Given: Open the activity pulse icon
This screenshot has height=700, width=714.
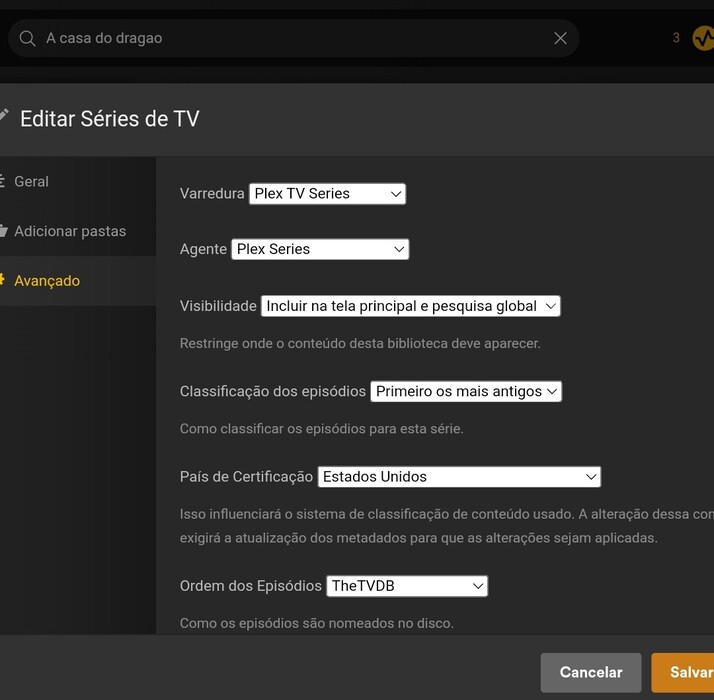Looking at the screenshot, I should [703, 38].
